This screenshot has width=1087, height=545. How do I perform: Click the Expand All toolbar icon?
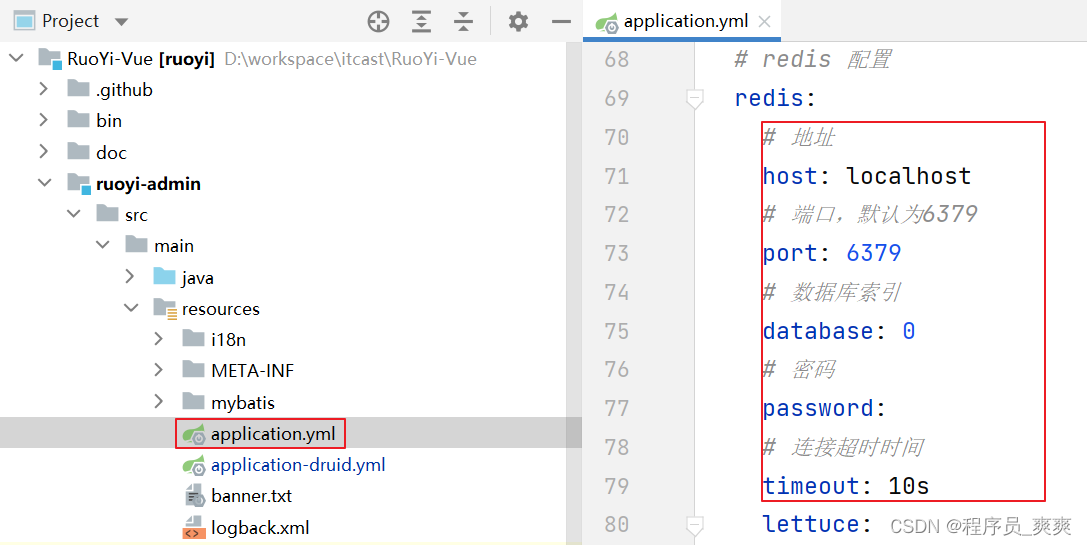tap(421, 21)
